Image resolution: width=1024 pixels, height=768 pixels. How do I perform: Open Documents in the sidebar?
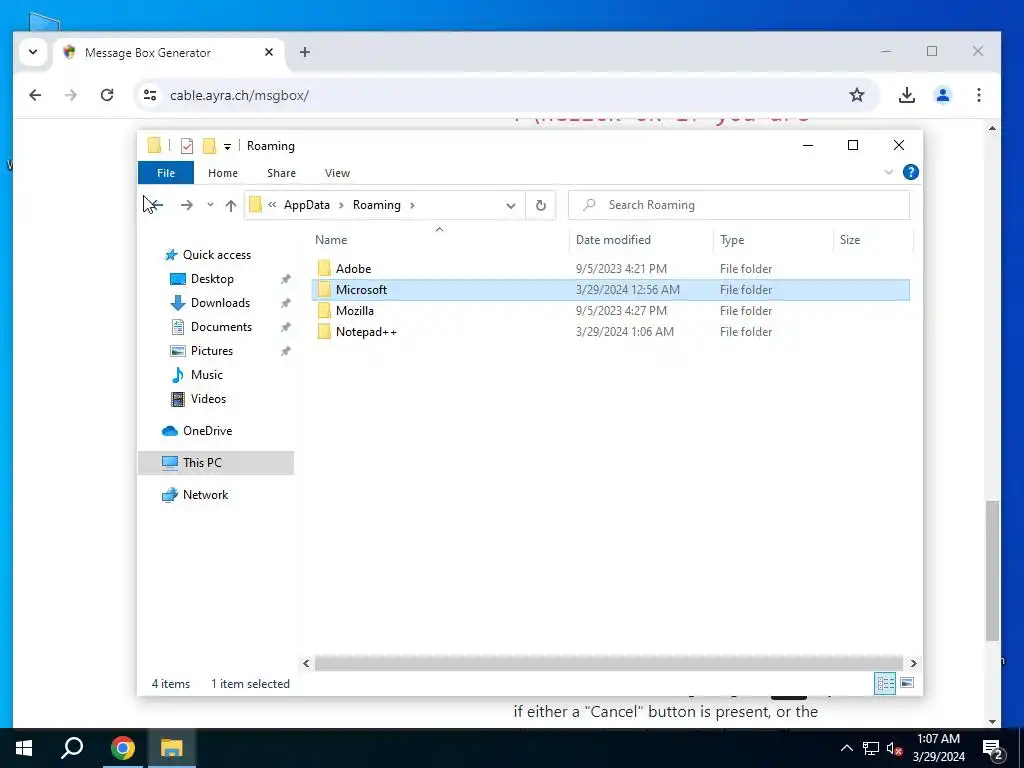click(221, 327)
